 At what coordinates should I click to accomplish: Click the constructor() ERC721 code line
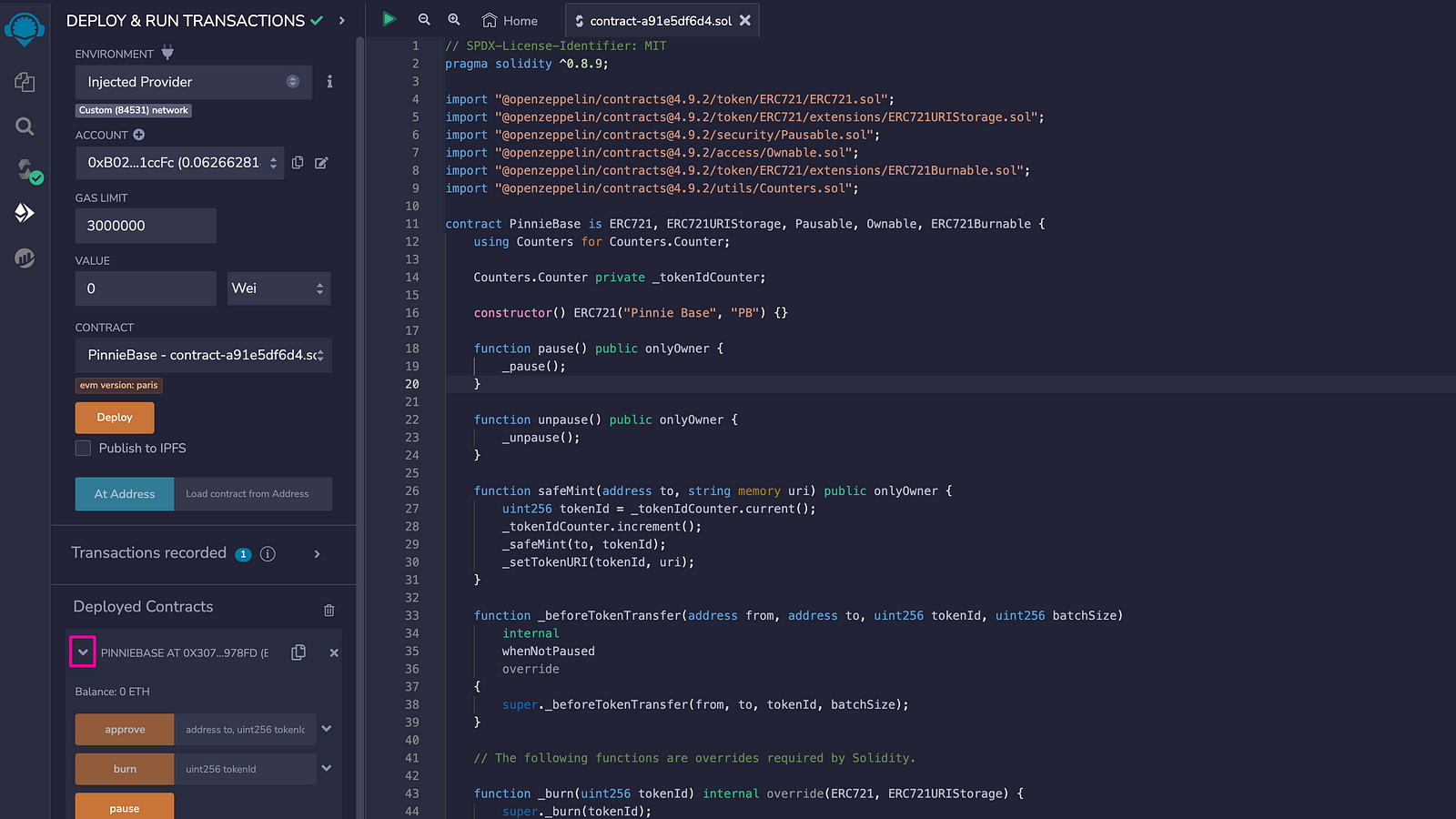(631, 313)
